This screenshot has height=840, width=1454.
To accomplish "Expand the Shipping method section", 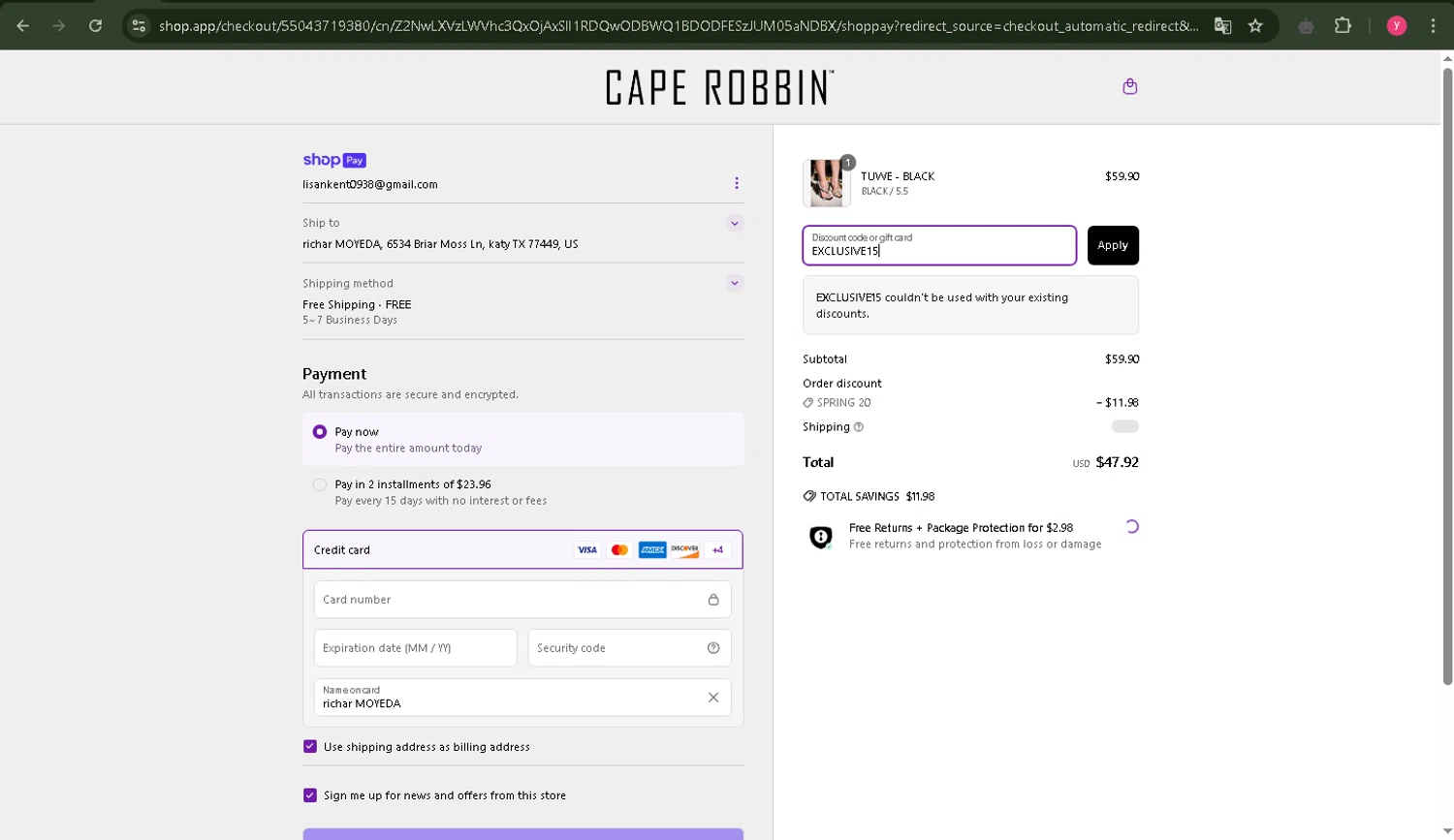I will (735, 283).
